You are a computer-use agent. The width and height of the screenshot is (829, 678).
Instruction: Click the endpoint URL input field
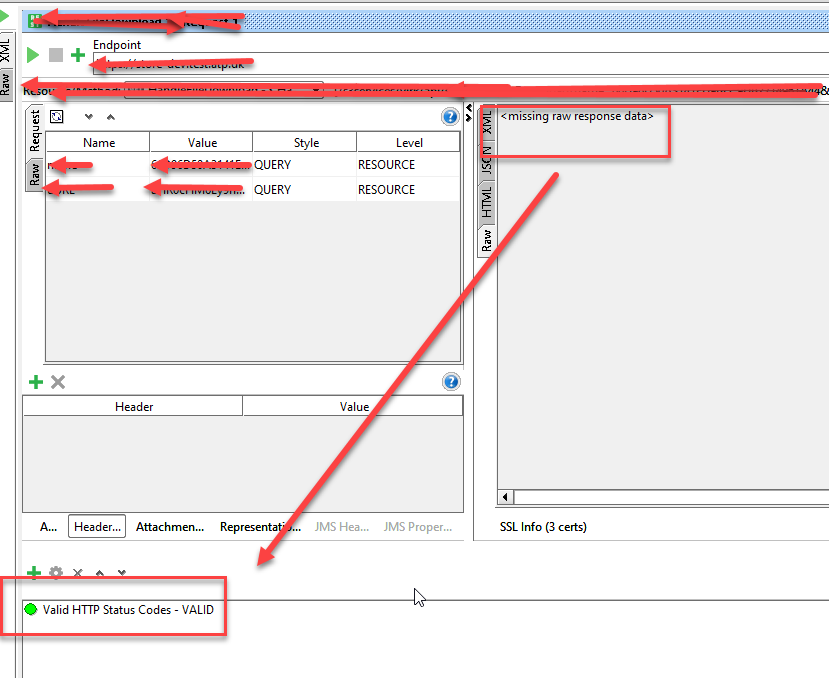[460, 64]
